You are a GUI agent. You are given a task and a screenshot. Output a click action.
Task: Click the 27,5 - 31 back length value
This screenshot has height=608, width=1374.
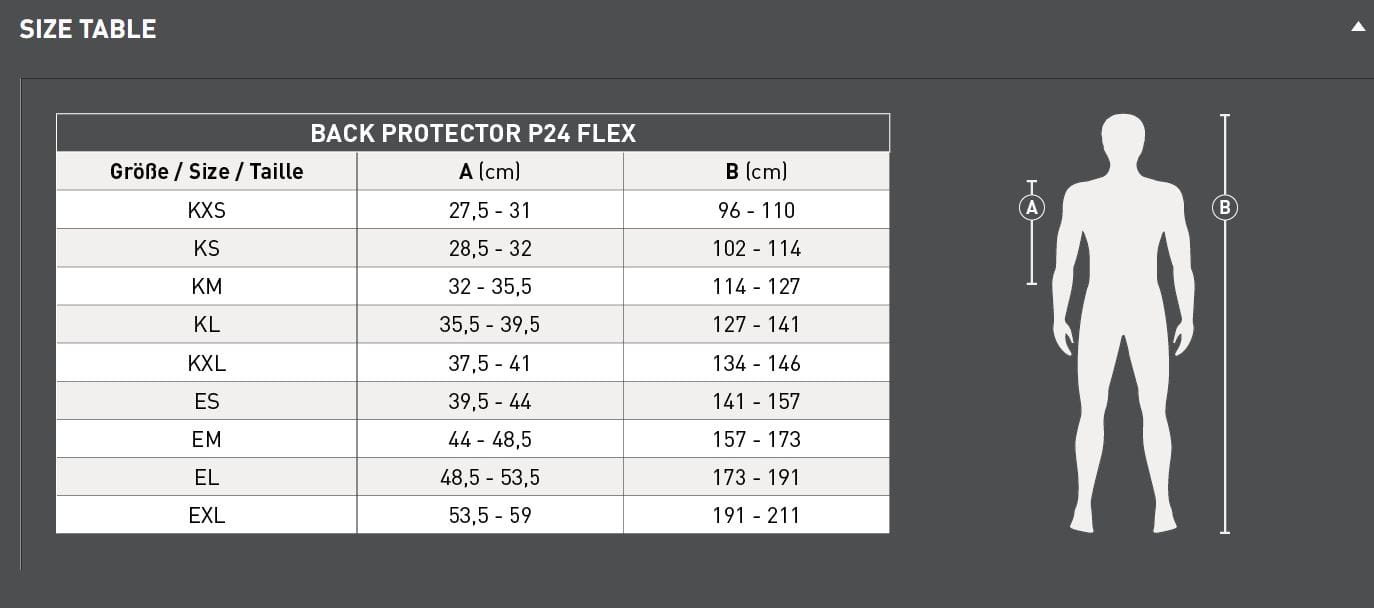490,210
